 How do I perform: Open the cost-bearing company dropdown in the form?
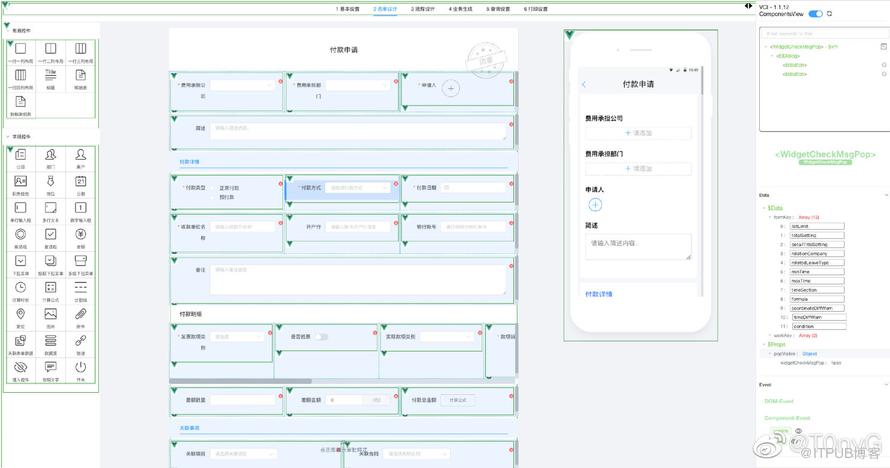[x=242, y=85]
